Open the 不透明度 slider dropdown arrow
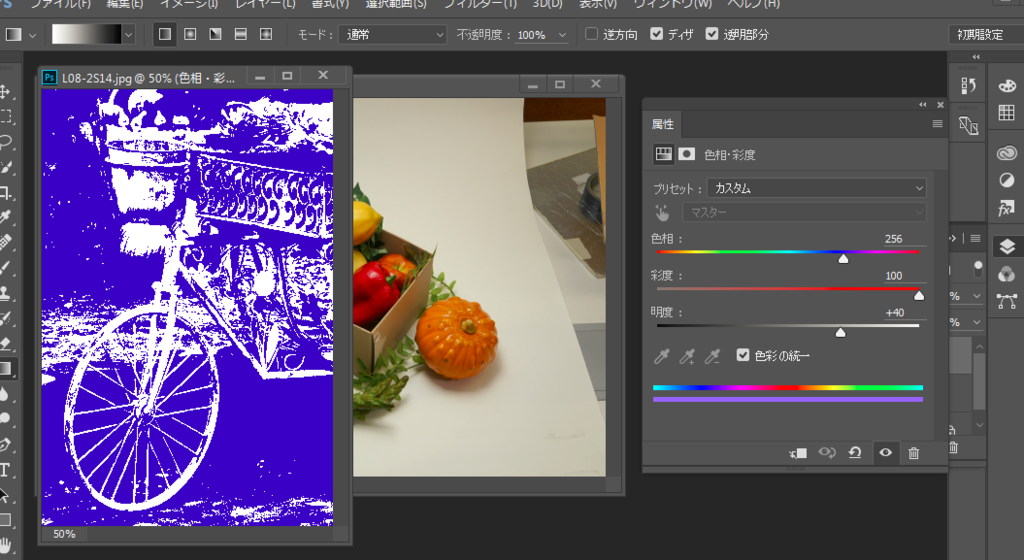Image resolution: width=1024 pixels, height=560 pixels. (x=562, y=35)
